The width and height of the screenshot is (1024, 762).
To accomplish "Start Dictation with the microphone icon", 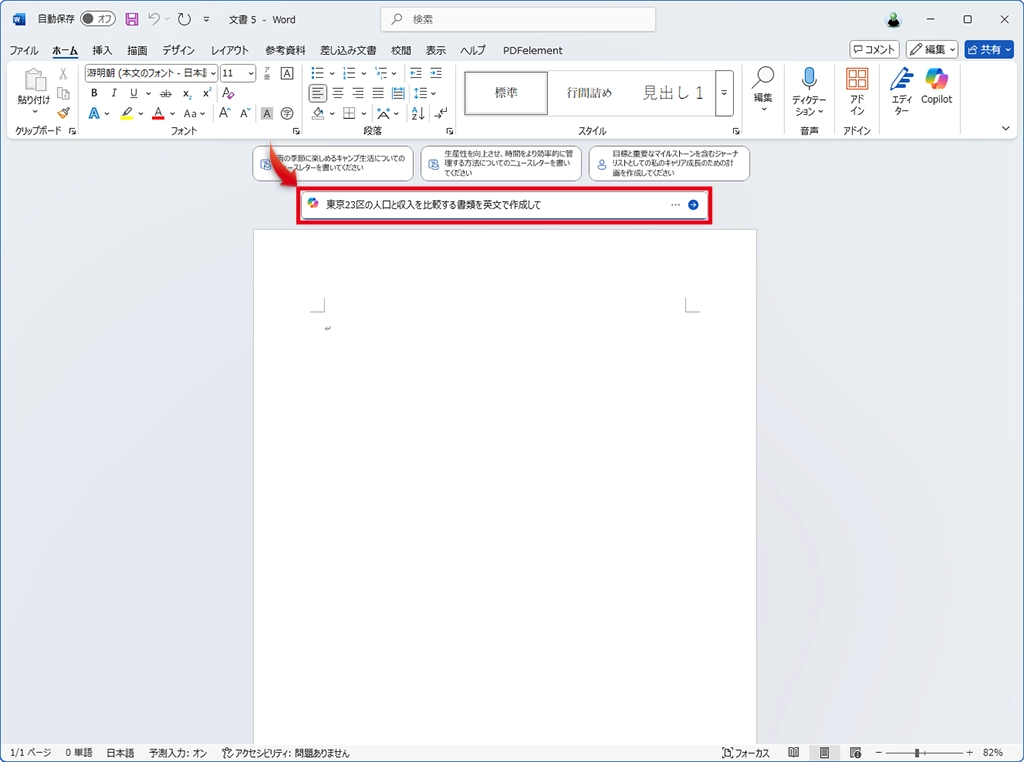I will [809, 78].
